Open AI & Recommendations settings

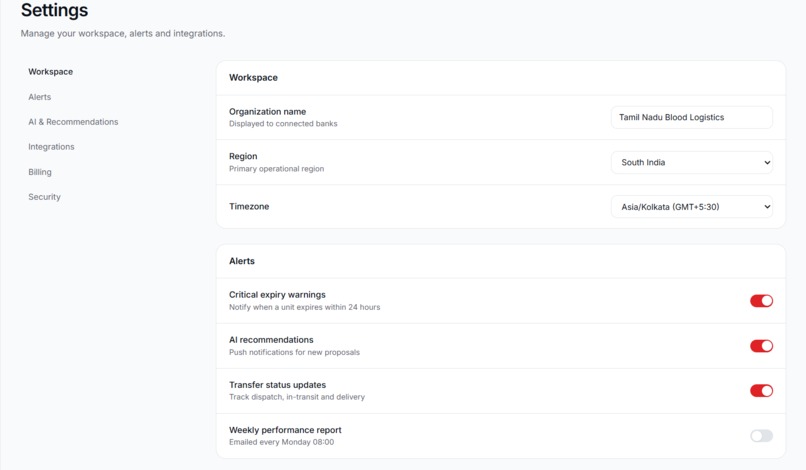(x=73, y=122)
